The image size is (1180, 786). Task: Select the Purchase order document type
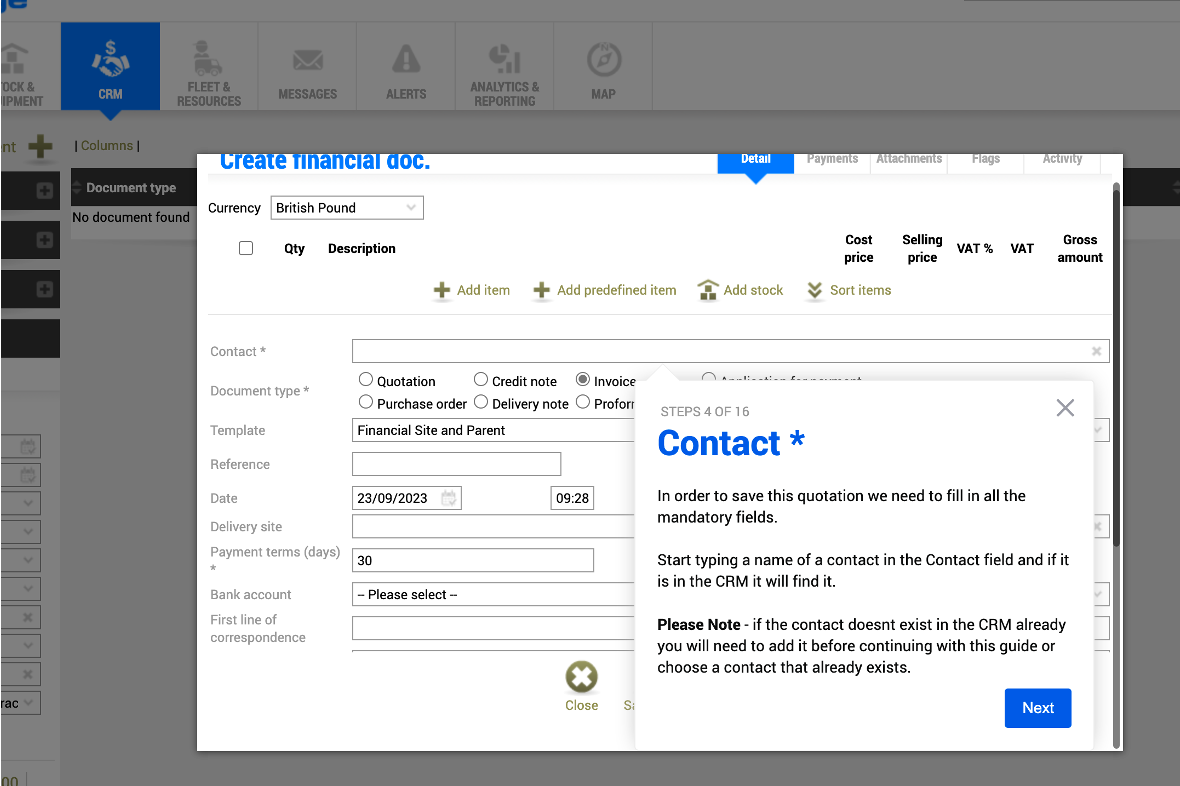[366, 402]
